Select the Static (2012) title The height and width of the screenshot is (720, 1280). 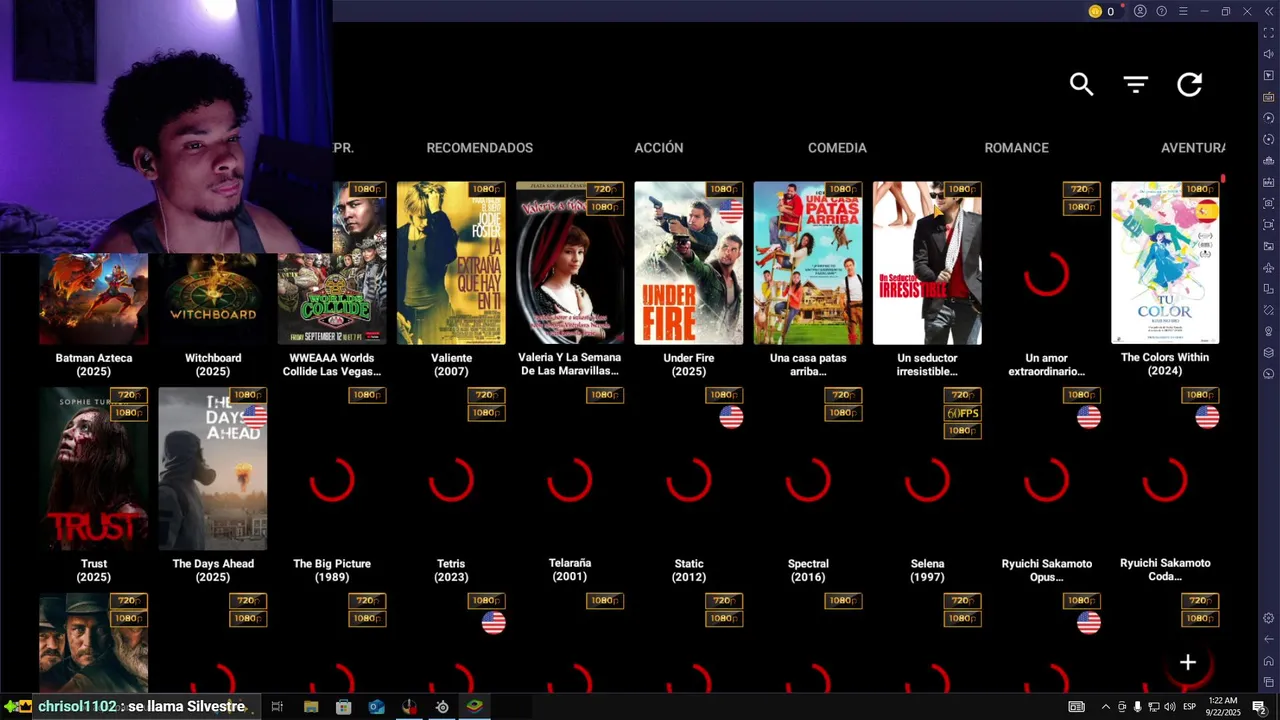[x=689, y=570]
